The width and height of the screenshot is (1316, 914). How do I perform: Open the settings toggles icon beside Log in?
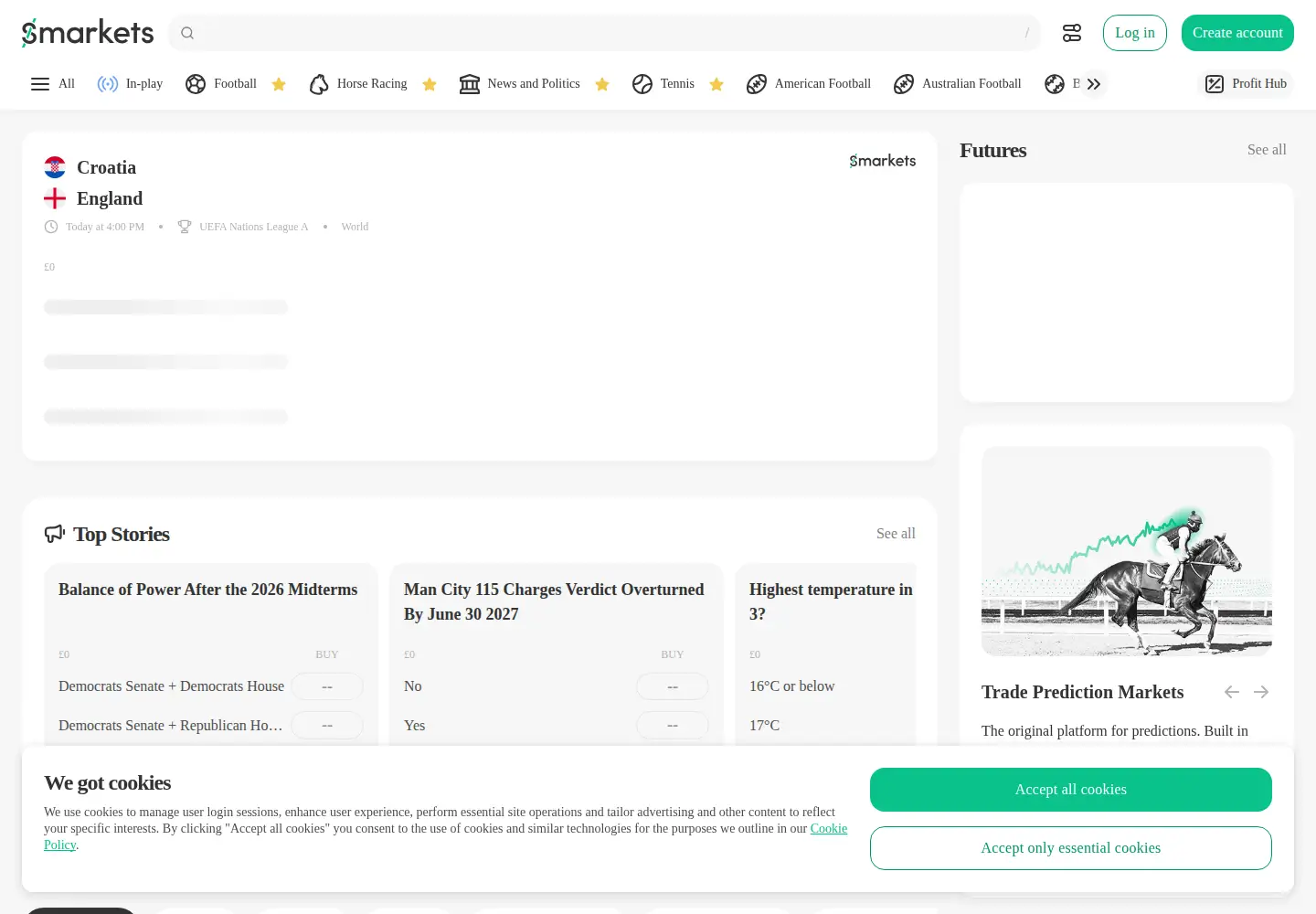point(1072,33)
